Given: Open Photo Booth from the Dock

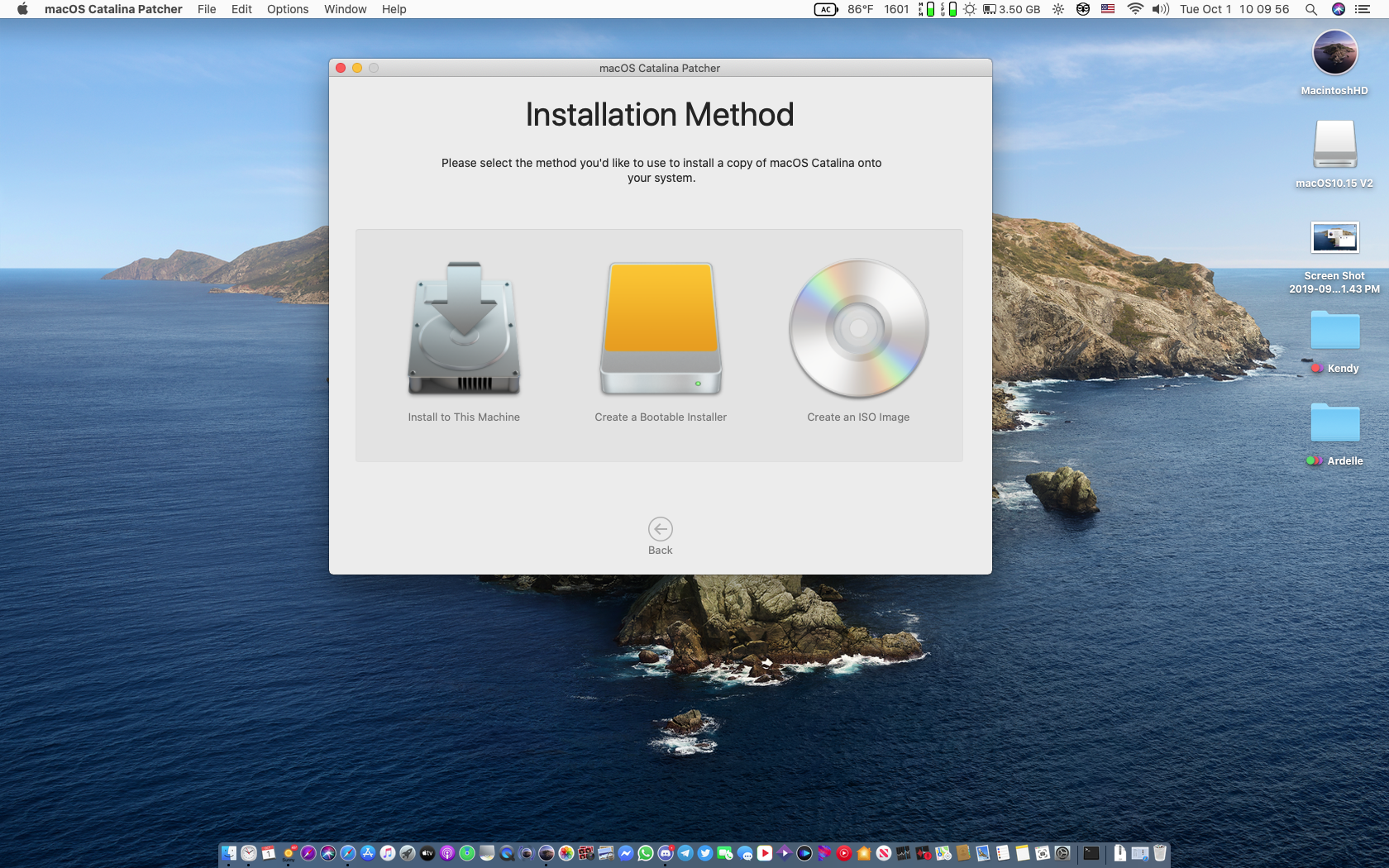Looking at the screenshot, I should pyautogui.click(x=585, y=853).
